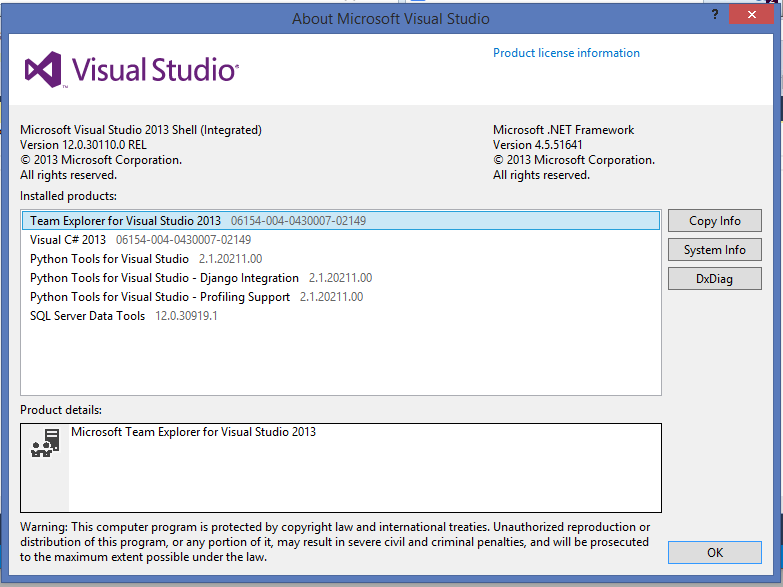Image resolution: width=783 pixels, height=587 pixels.
Task: Click the Version 12.0.30110.0 REL text
Action: click(83, 145)
